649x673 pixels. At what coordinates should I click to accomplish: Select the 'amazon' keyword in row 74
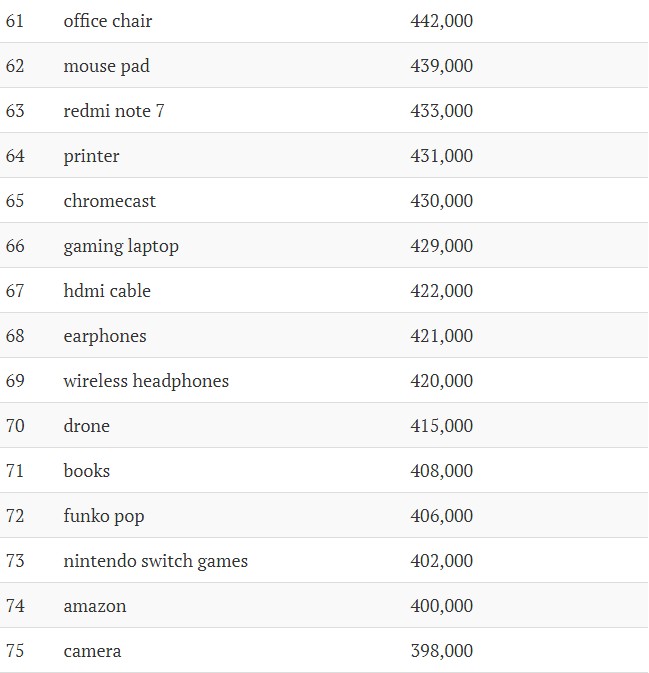[x=95, y=606]
